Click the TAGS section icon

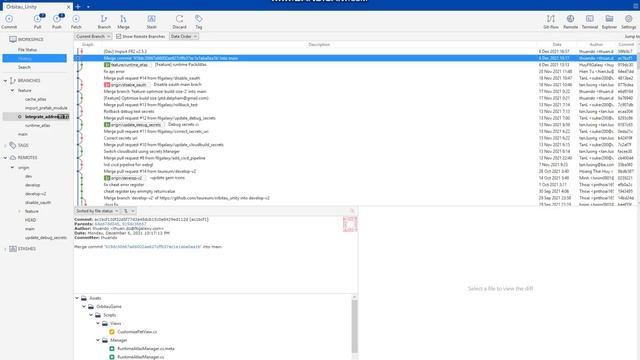coord(13,145)
